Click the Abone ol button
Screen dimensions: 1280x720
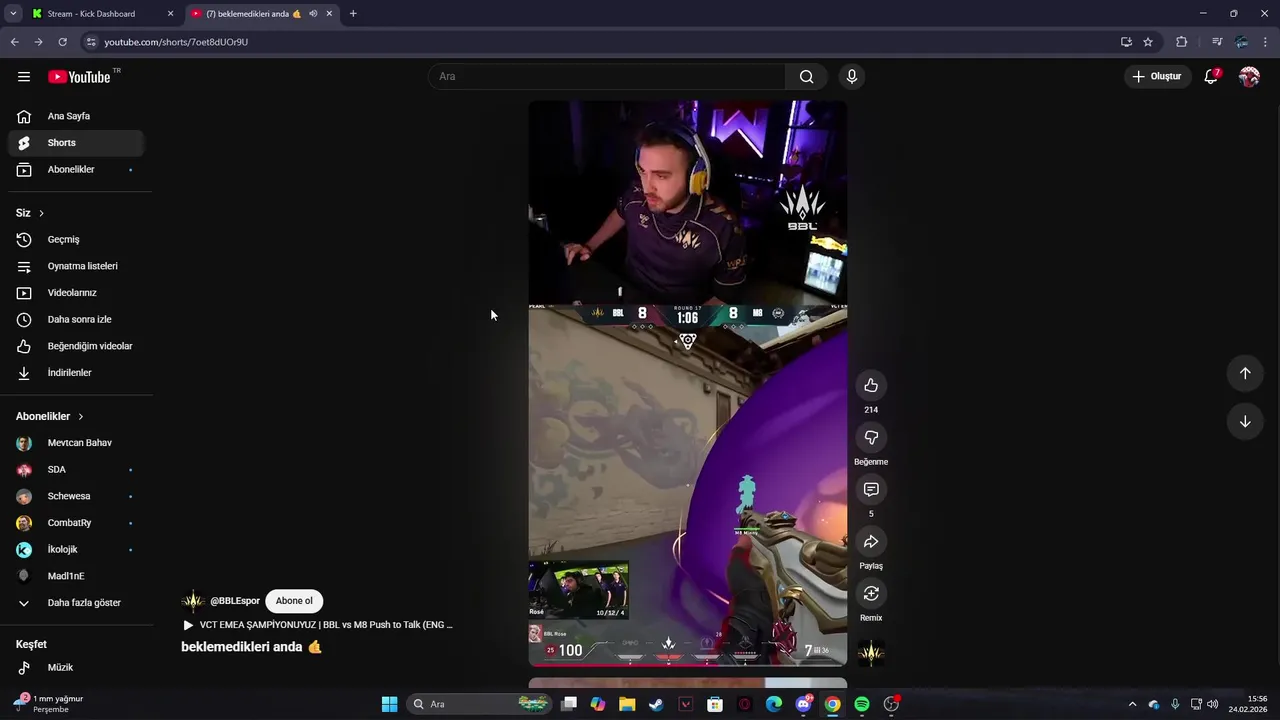point(294,601)
